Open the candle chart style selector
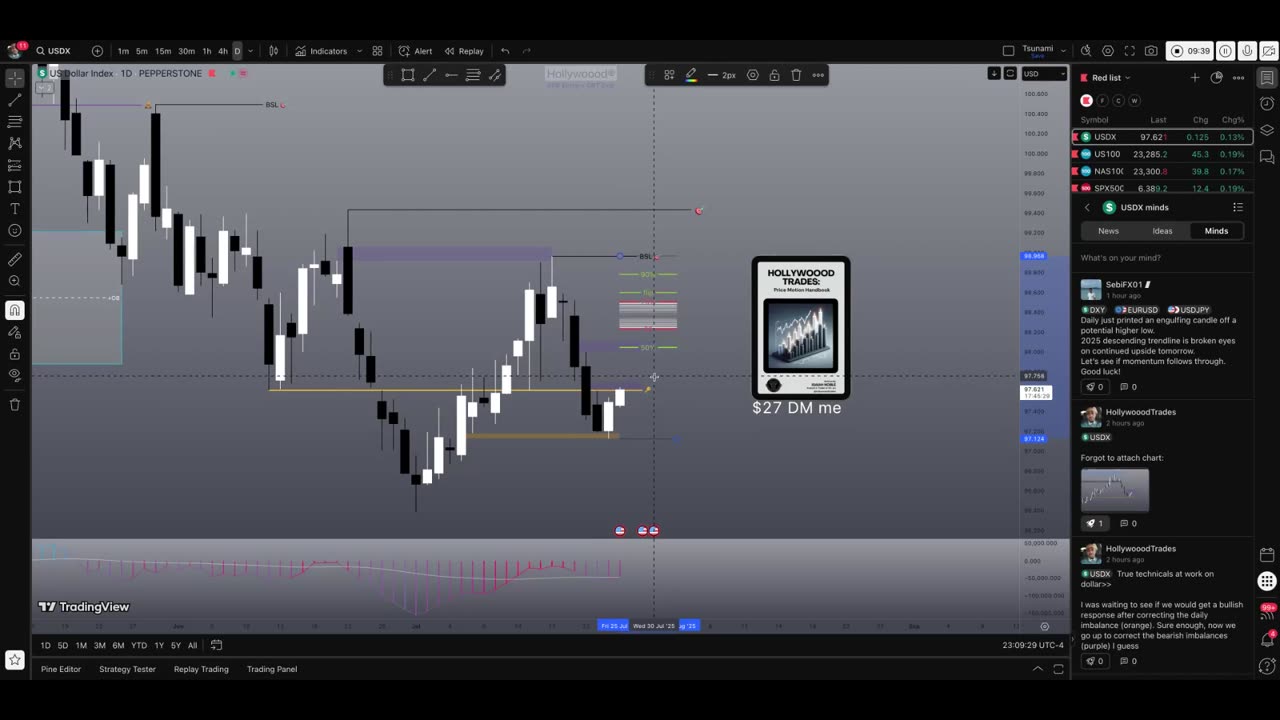The image size is (1280, 720). [x=273, y=51]
